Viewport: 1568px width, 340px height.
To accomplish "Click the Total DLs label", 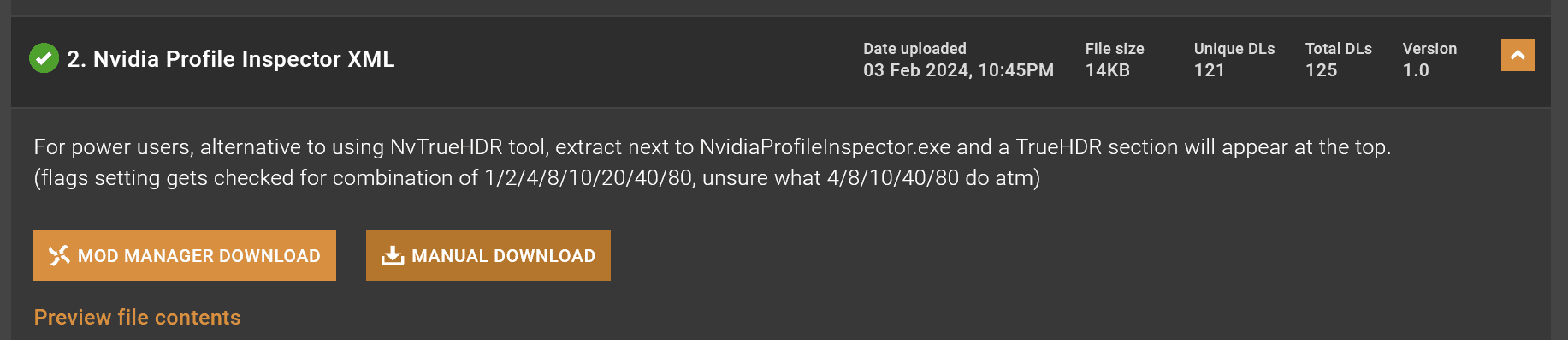I will (x=1339, y=49).
